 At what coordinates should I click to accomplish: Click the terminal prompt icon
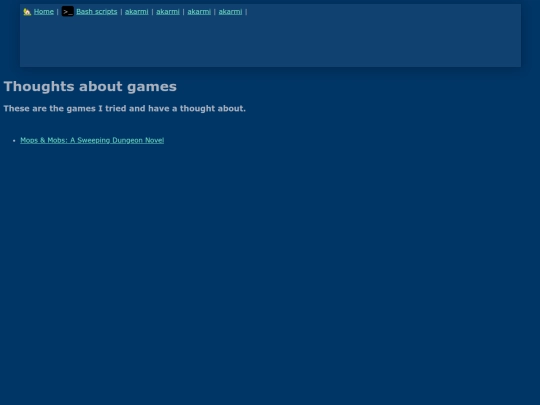[x=68, y=11]
